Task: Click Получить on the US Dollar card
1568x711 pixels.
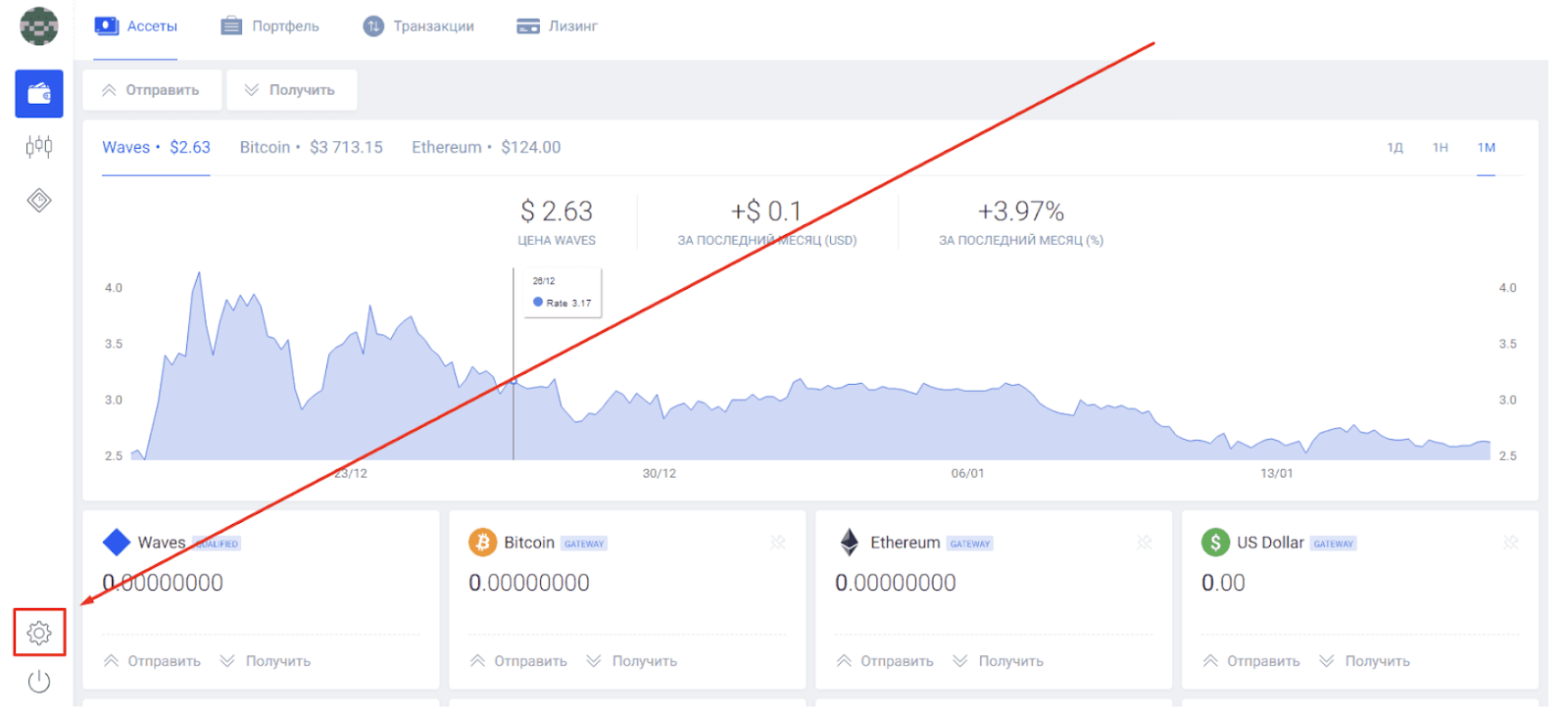Action: tap(1365, 661)
